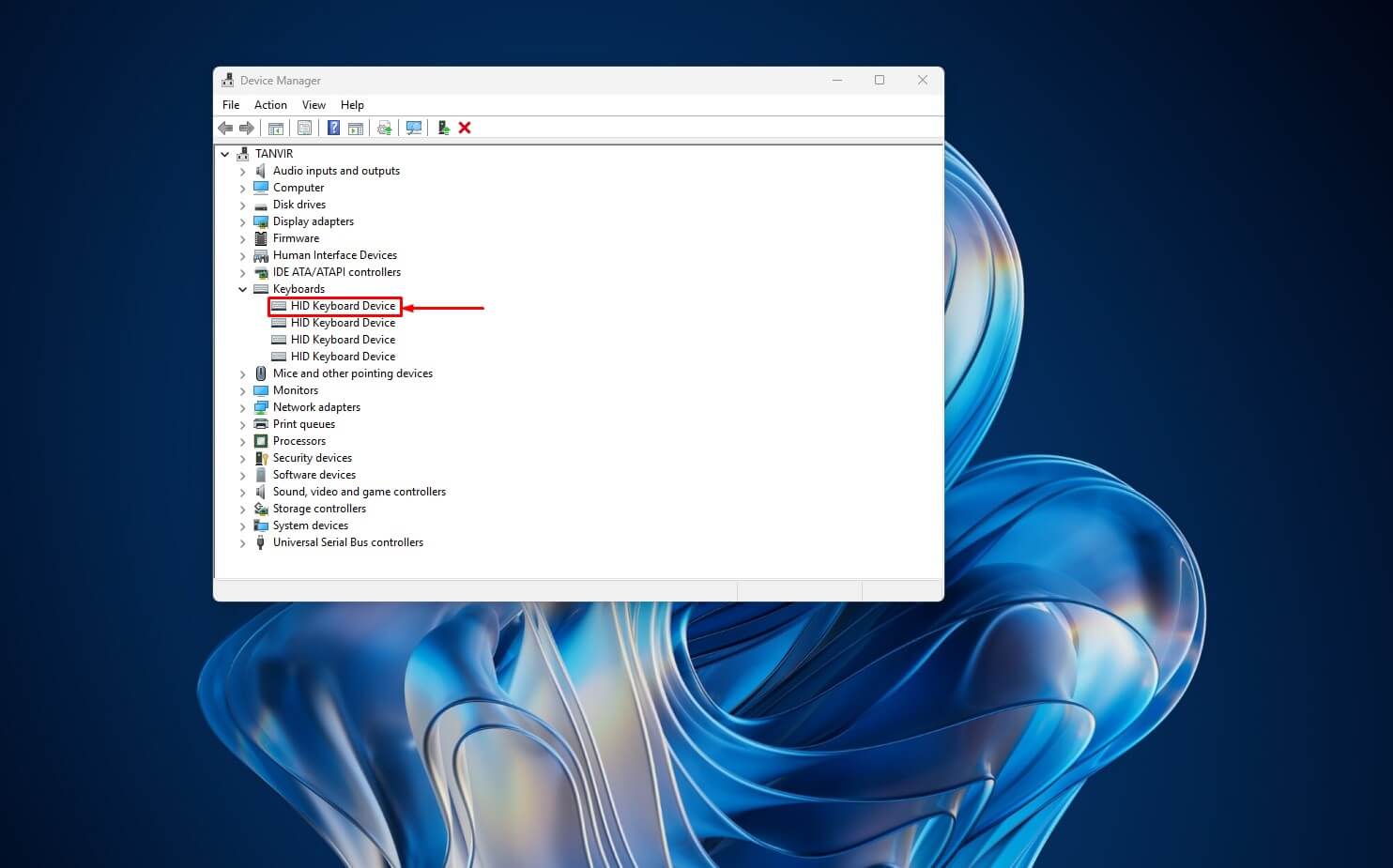Screen dimensions: 1393x868
Task: Expand the Disk drives category
Action: pos(243,205)
